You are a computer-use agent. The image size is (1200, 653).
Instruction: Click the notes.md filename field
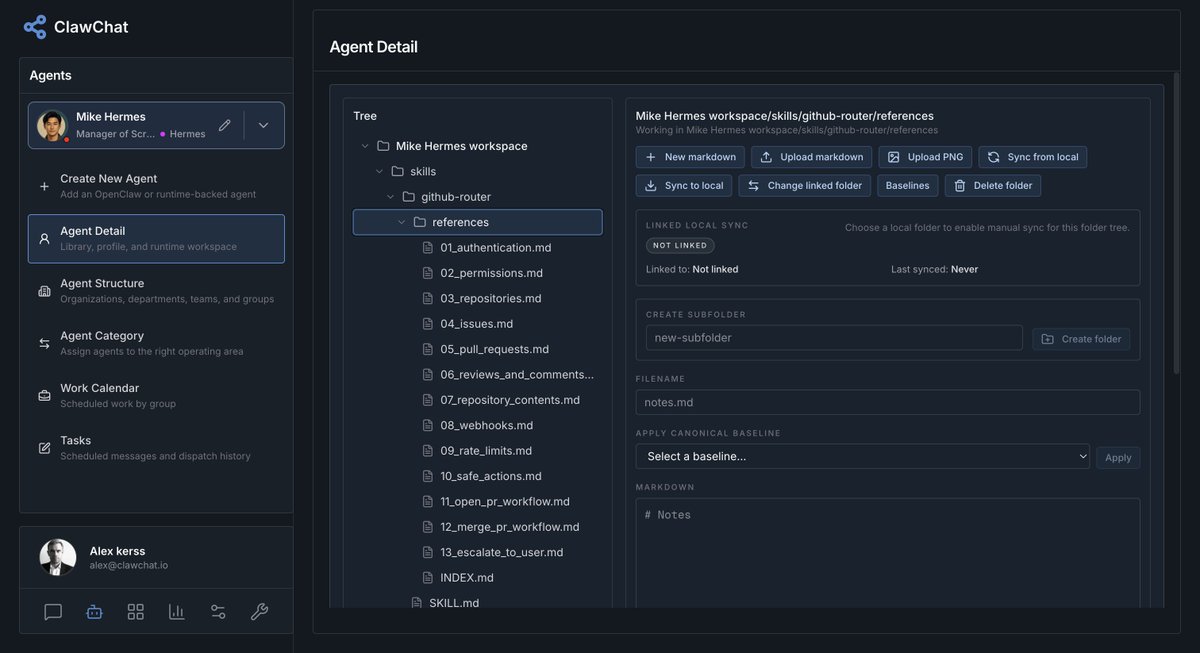pos(888,402)
